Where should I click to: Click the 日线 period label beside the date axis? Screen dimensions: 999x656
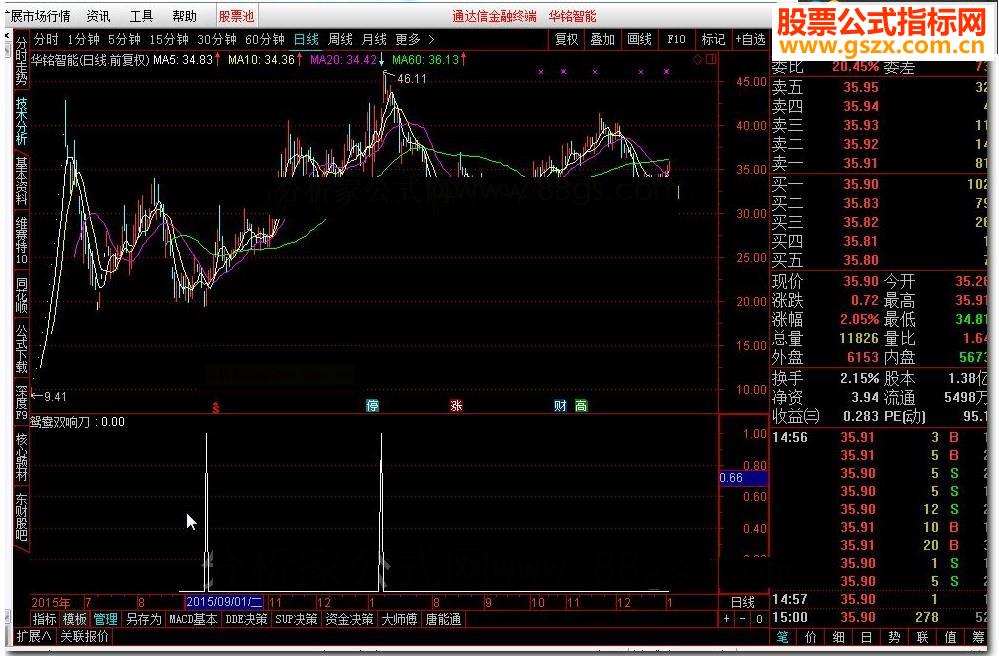(742, 603)
